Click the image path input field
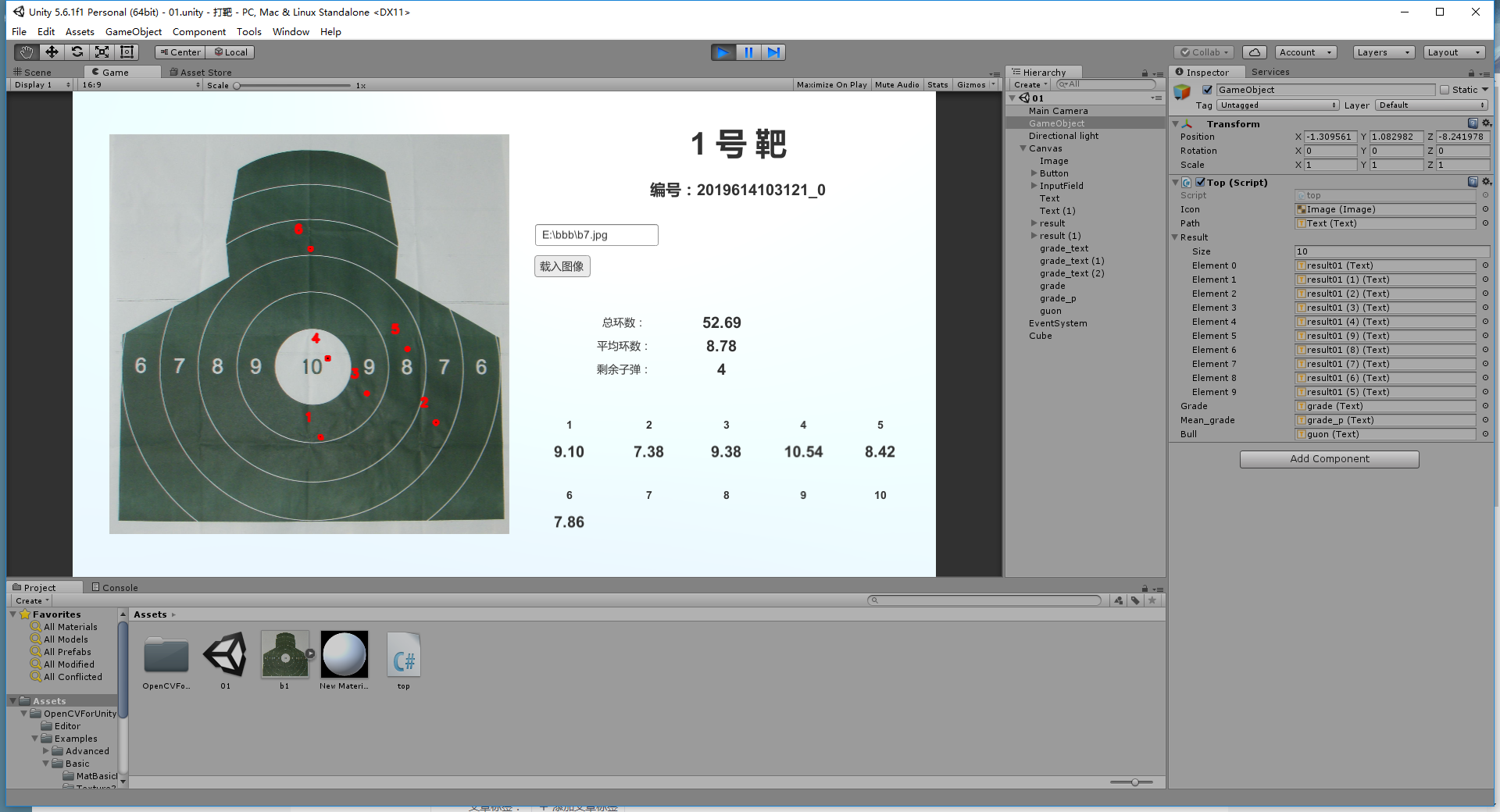The width and height of the screenshot is (1500, 812). tap(595, 234)
